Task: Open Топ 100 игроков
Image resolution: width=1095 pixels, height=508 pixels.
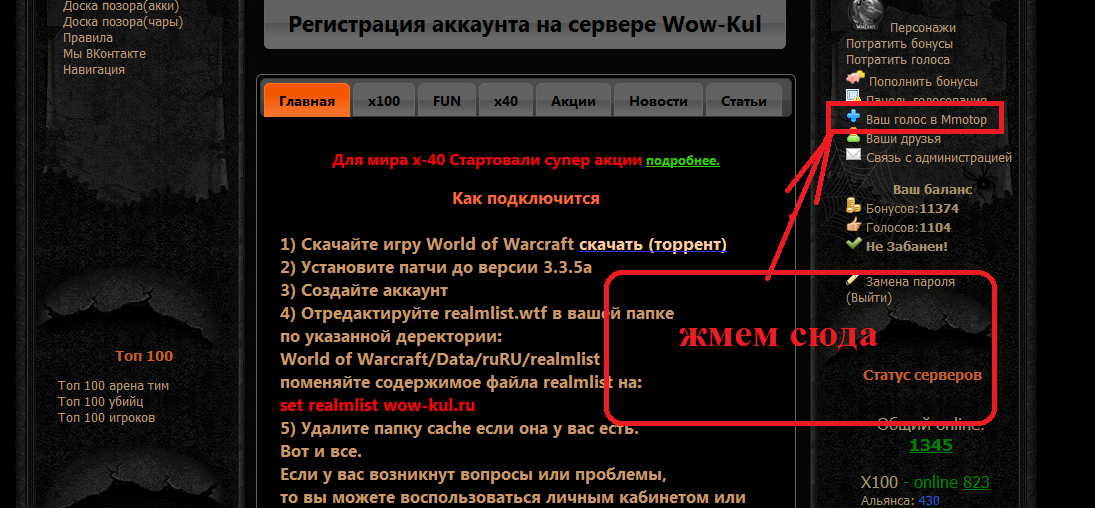Action: click(107, 418)
